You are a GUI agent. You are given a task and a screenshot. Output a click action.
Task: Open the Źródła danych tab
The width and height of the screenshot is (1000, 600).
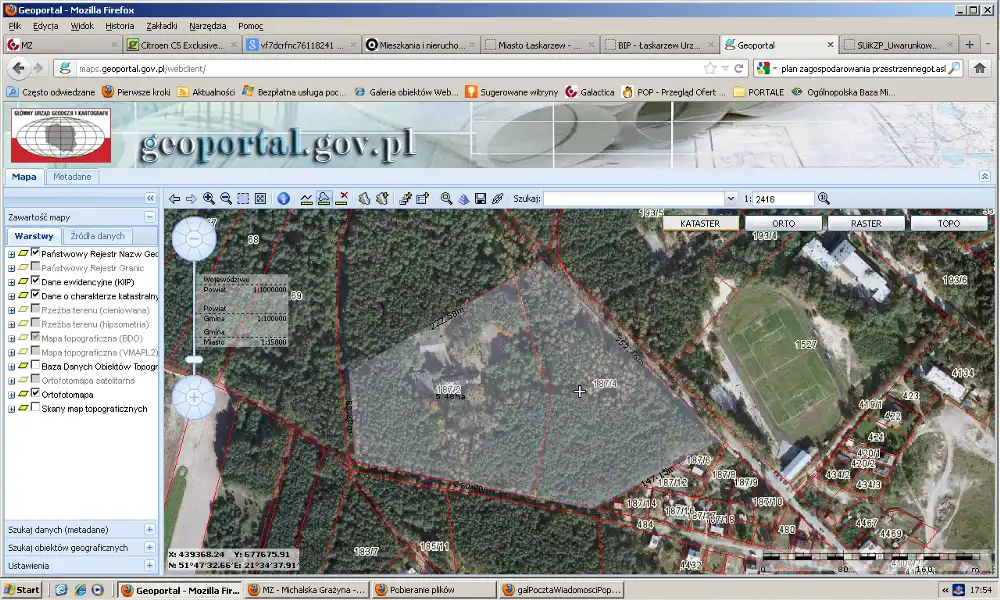pyautogui.click(x=97, y=236)
